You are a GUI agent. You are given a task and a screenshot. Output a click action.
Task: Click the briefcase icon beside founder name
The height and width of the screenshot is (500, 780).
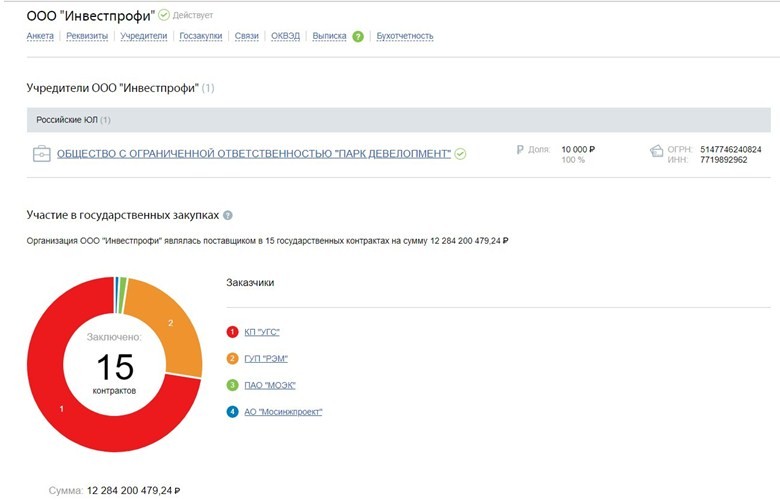click(x=42, y=154)
